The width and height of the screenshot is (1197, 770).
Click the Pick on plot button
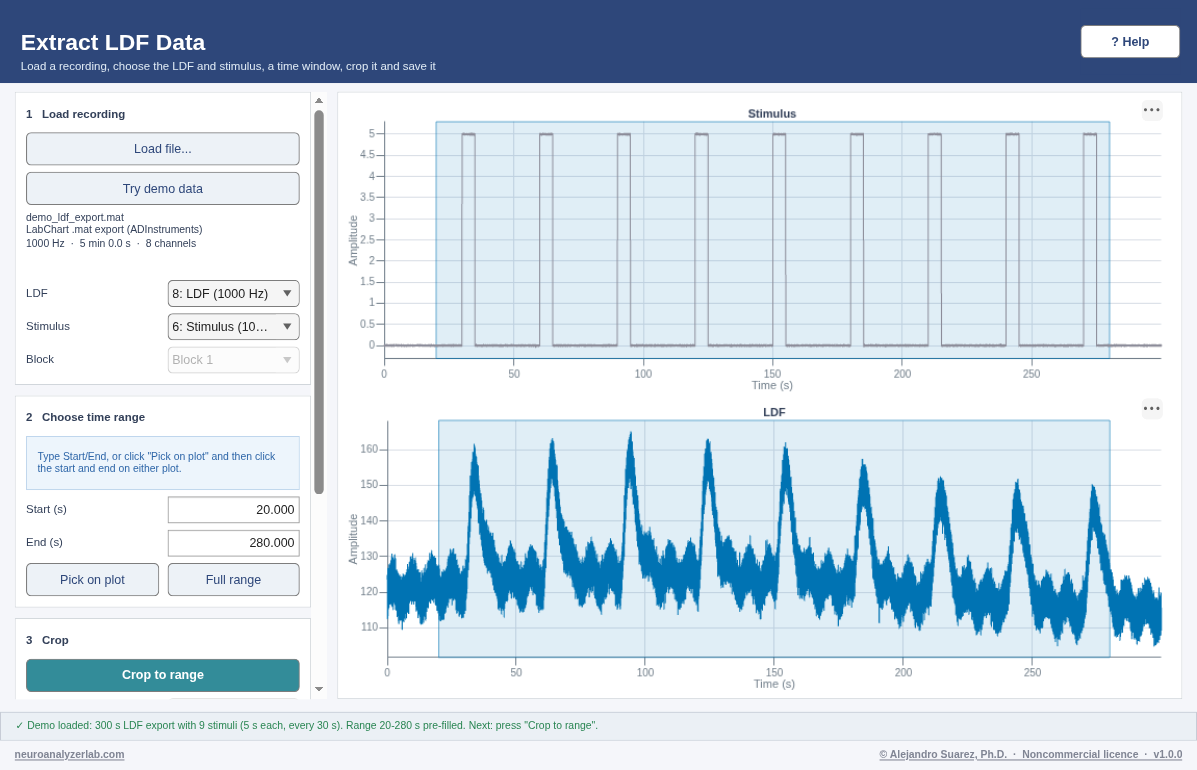coord(92,580)
